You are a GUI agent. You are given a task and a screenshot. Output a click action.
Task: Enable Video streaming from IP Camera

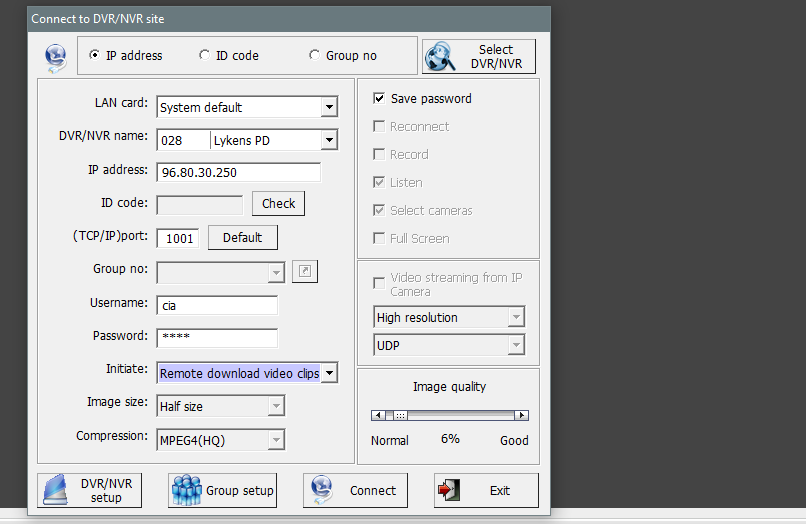(x=379, y=284)
